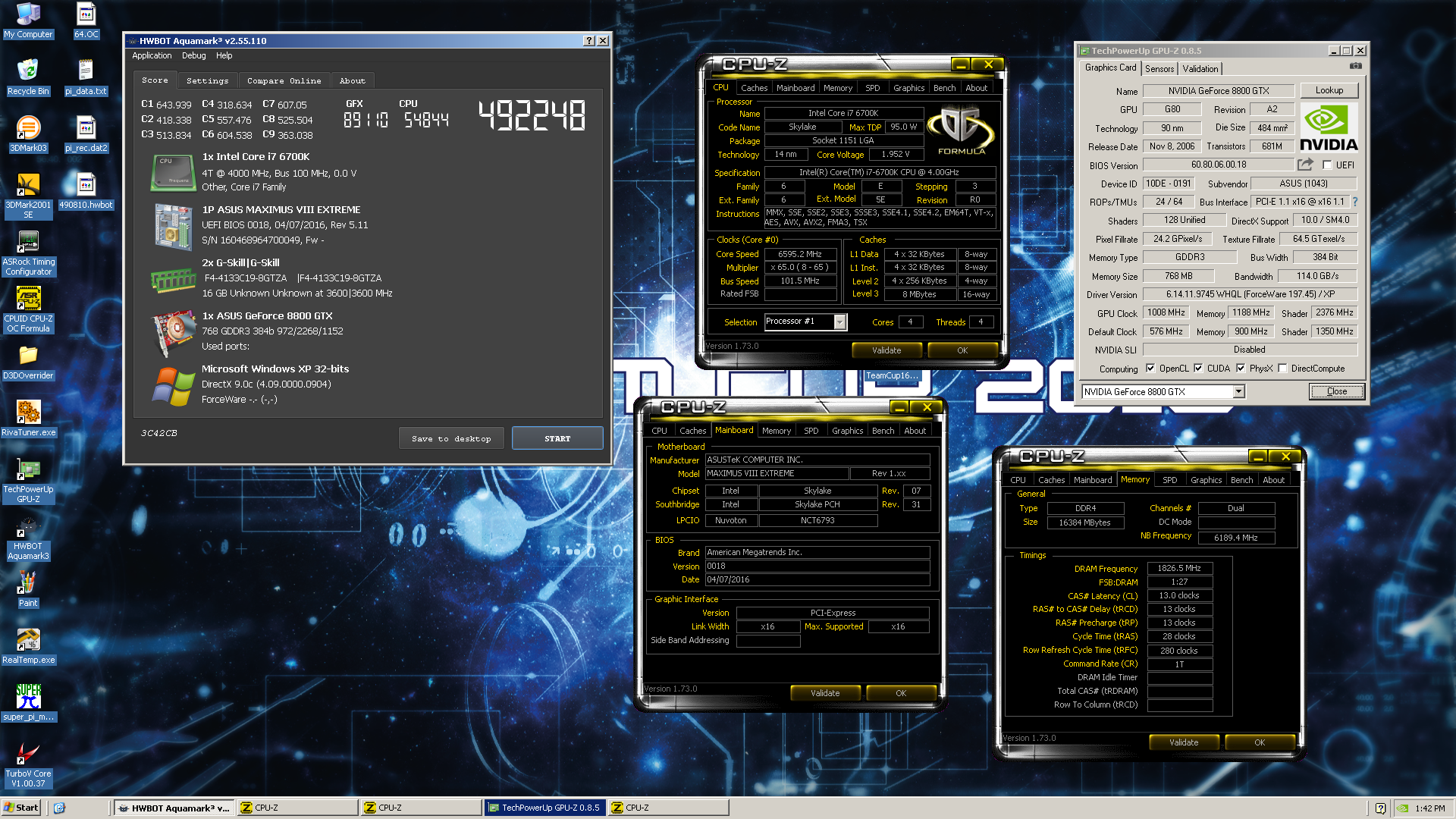Screen dimensions: 1456x819
Task: Launch CPUID CPU-Z OC Formula shortcut
Action: (x=28, y=309)
